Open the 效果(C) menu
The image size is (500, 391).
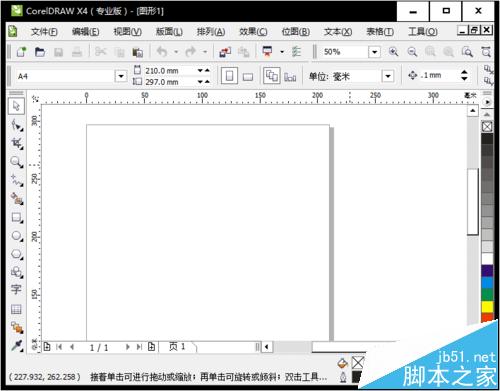(x=253, y=32)
